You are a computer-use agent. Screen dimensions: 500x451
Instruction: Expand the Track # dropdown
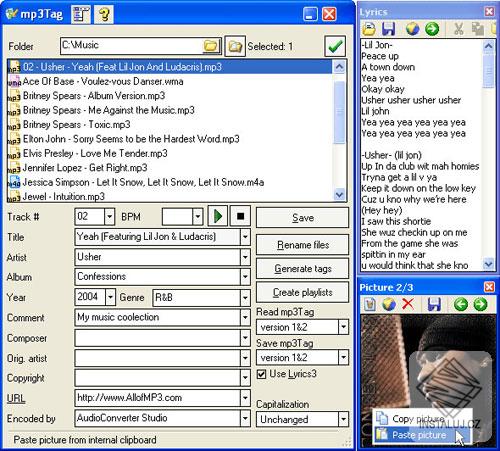point(109,217)
